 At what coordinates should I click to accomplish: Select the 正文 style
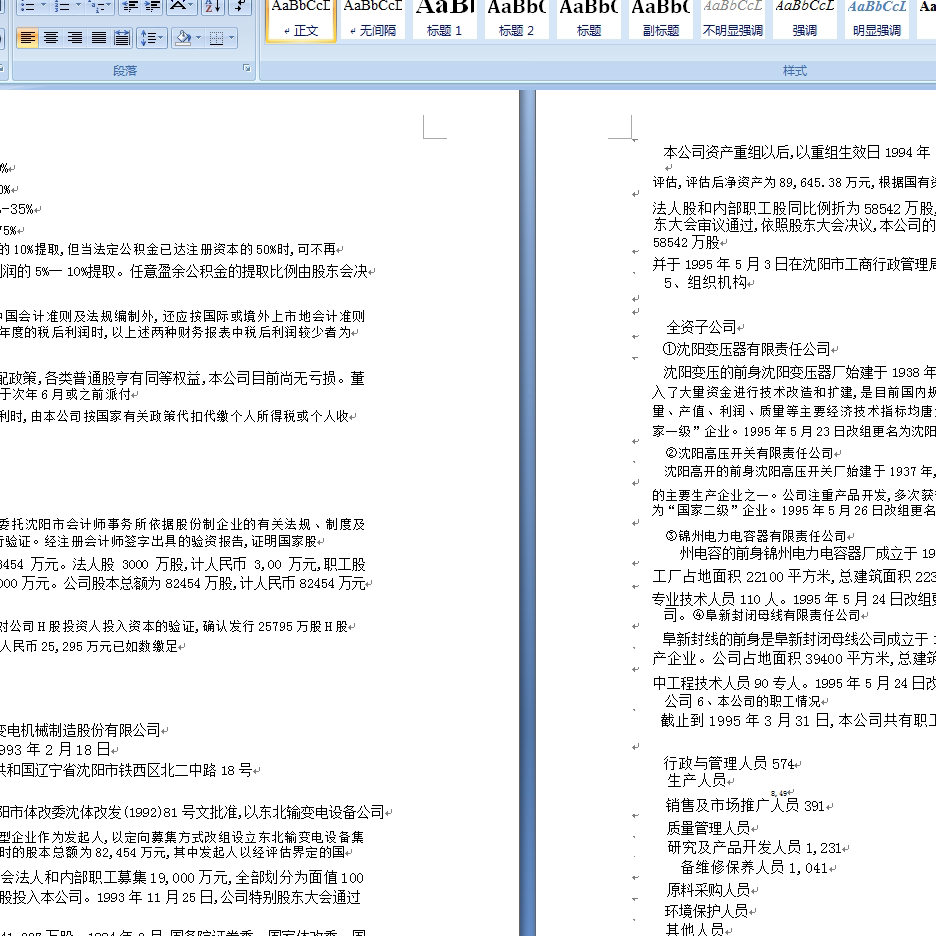click(301, 19)
